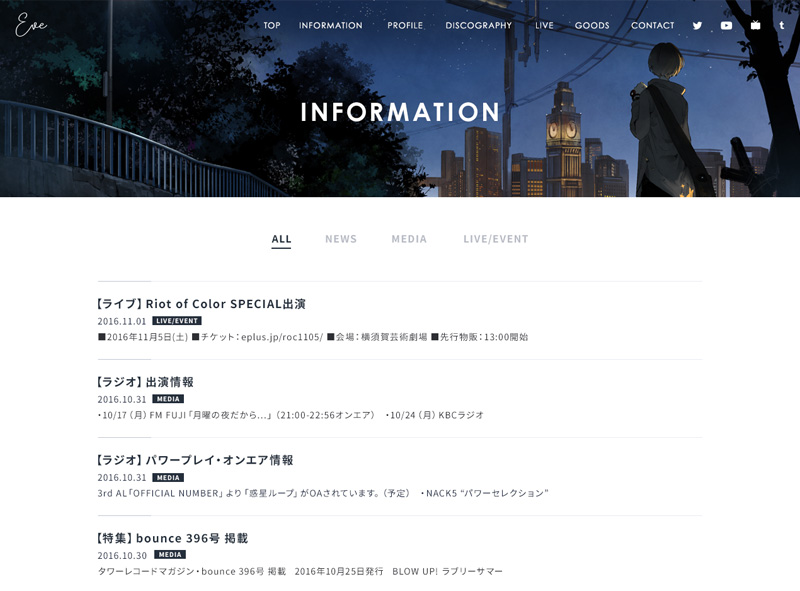Open the TV-shaped niconico icon link
Viewport: 800px width, 591px height.
[755, 25]
